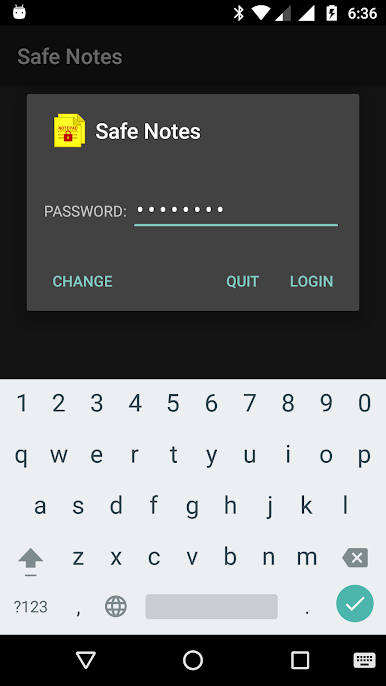Viewport: 386px width, 686px height.
Task: Click the QUIT button
Action: [242, 281]
